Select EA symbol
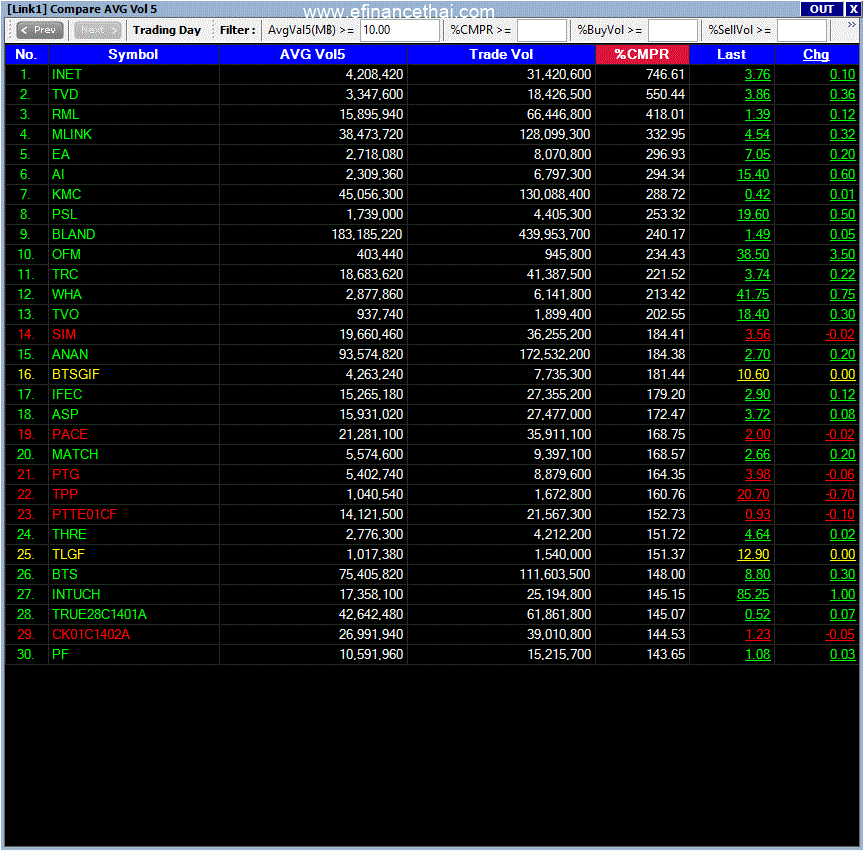Screen dimensions: 864x851 point(61,154)
